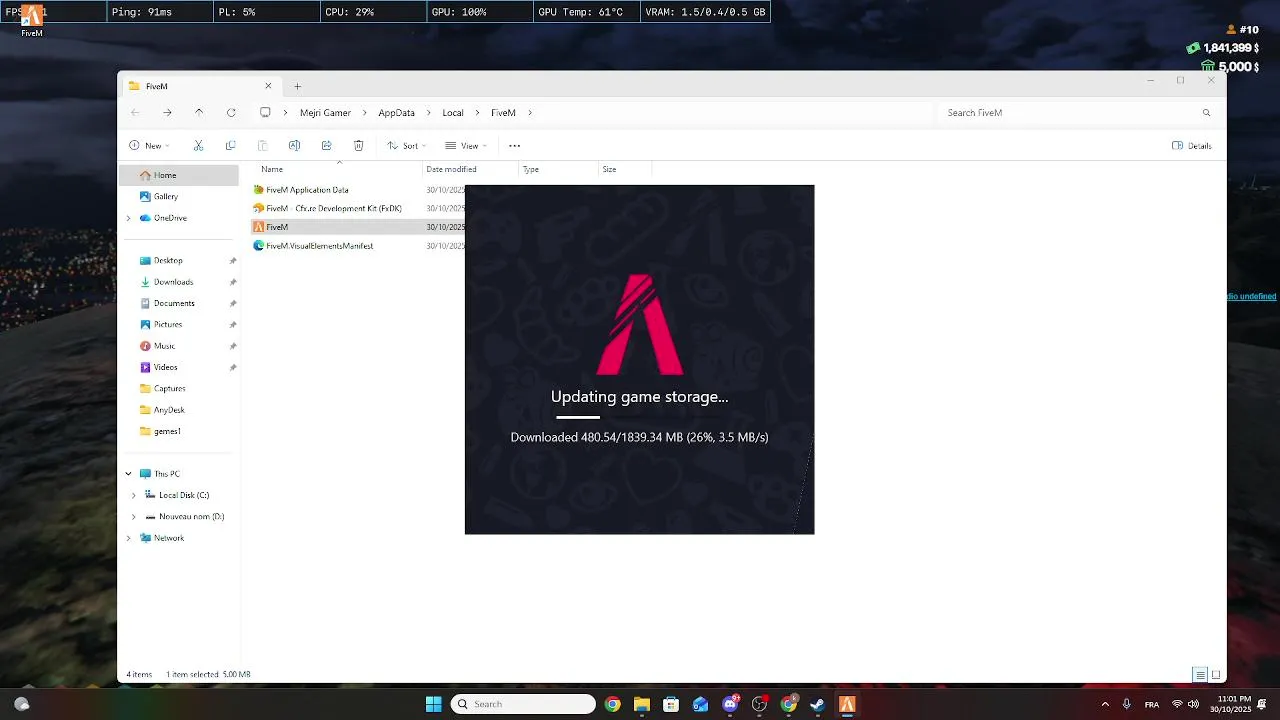Open the New dropdown menu
This screenshot has width=1280, height=720.
pyautogui.click(x=149, y=145)
